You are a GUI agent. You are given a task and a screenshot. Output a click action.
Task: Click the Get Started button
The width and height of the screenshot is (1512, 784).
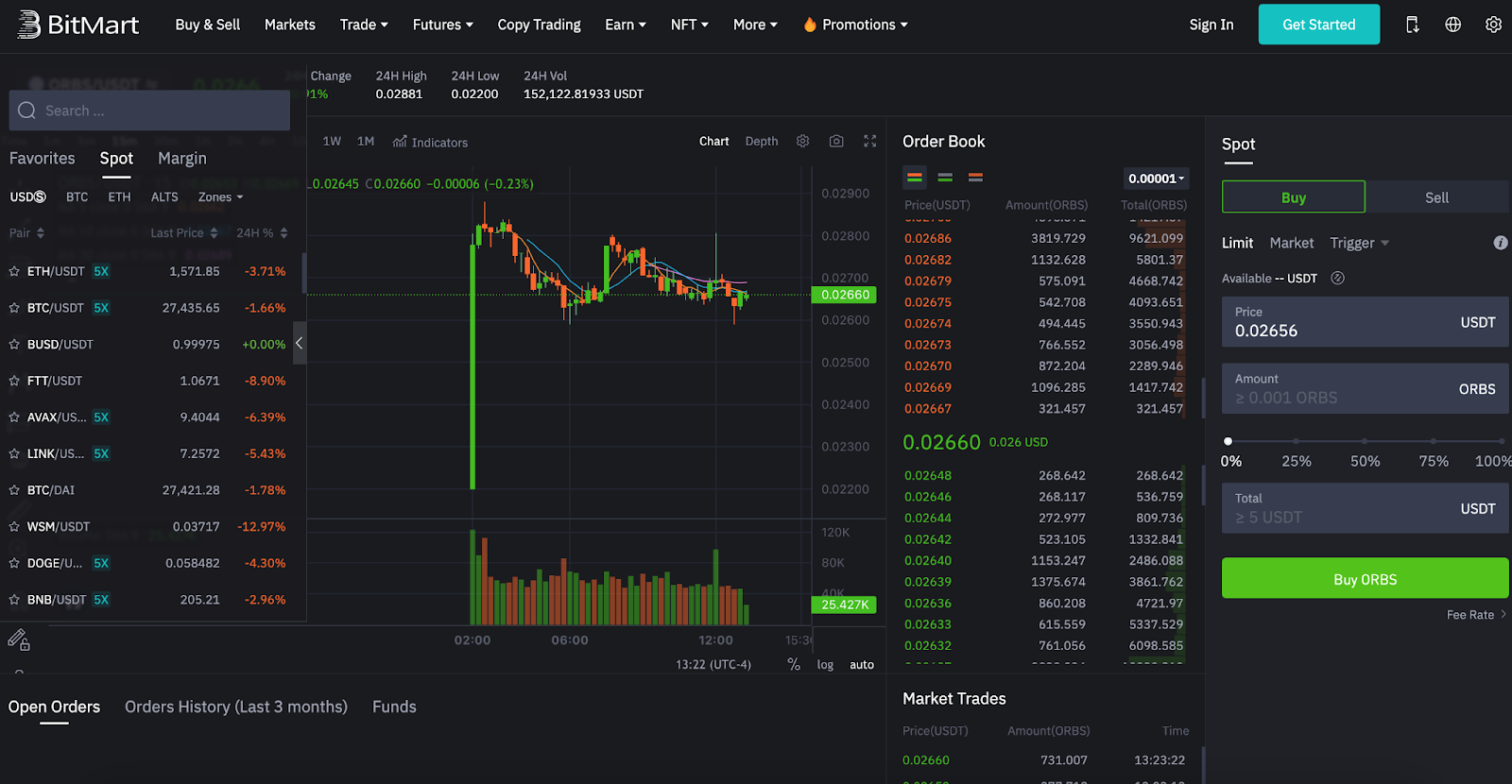(x=1319, y=25)
